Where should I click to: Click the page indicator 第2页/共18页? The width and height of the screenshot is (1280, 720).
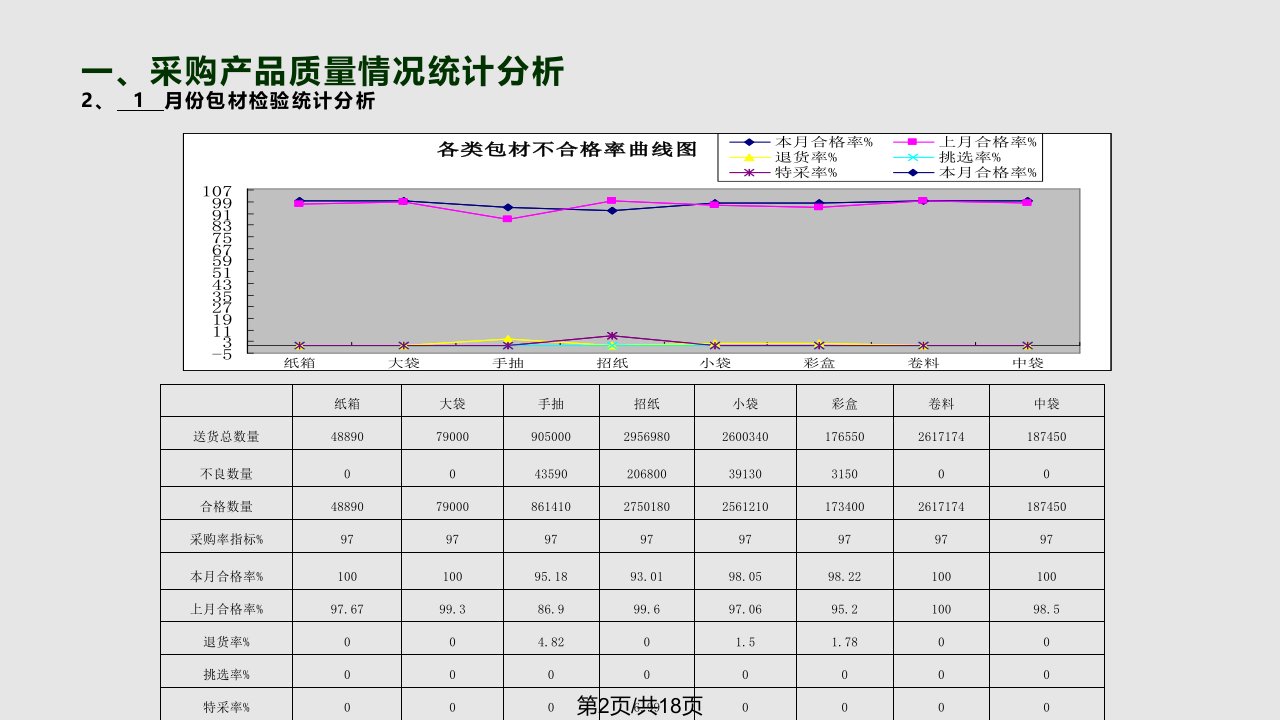pos(639,706)
